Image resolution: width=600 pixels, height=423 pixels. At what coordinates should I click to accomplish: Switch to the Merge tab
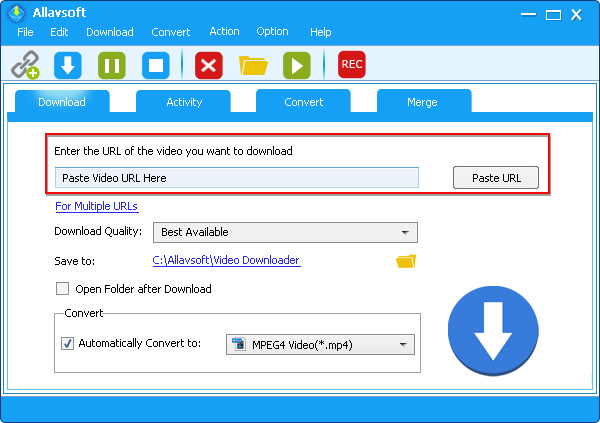click(x=424, y=102)
